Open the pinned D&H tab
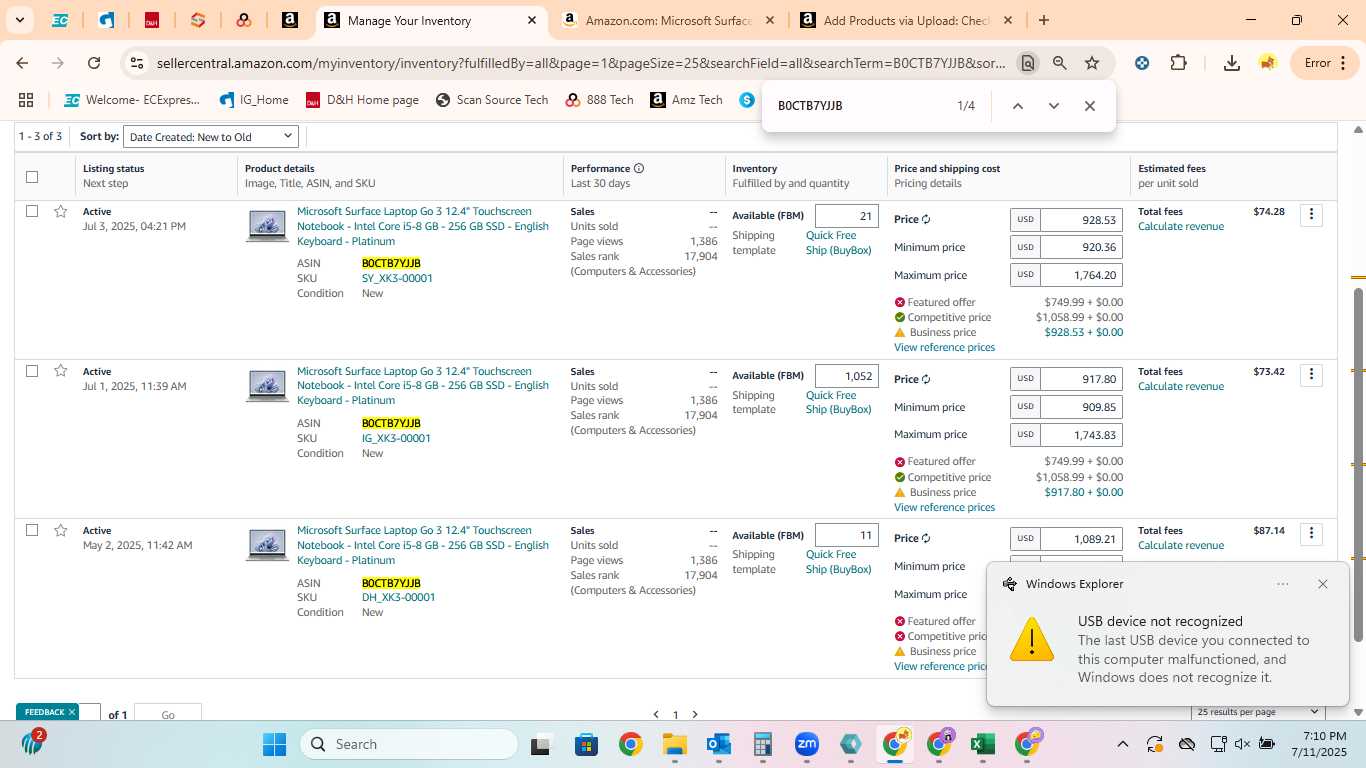This screenshot has width=1366, height=768. point(152,20)
